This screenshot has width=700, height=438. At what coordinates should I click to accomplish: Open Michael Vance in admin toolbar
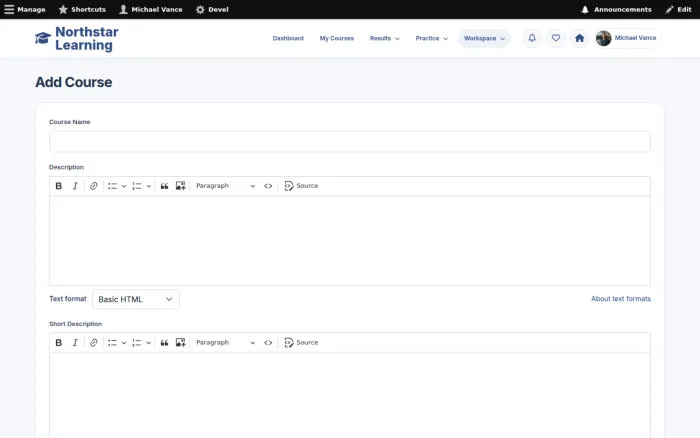[151, 9]
